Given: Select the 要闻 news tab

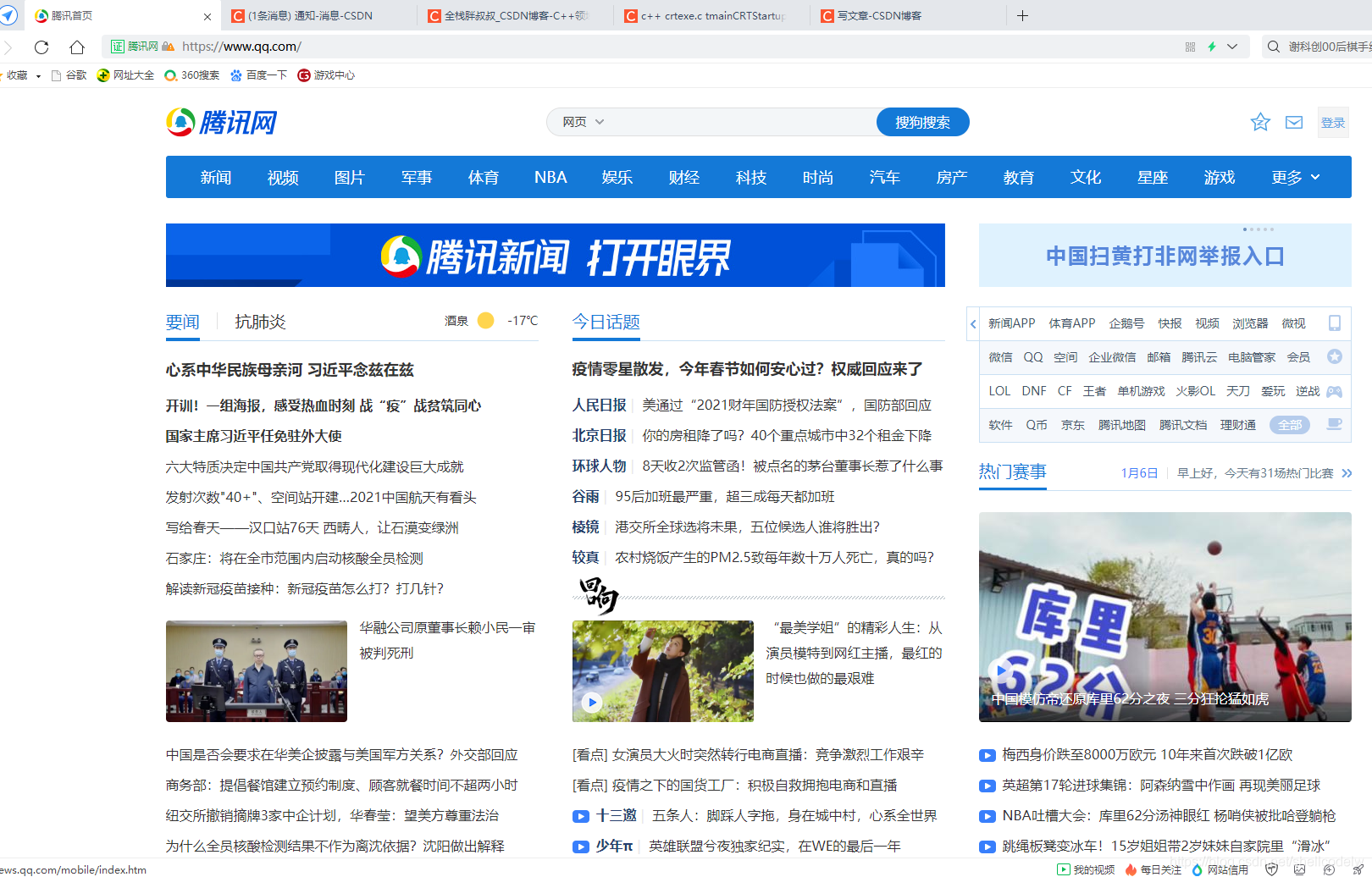Looking at the screenshot, I should point(183,322).
